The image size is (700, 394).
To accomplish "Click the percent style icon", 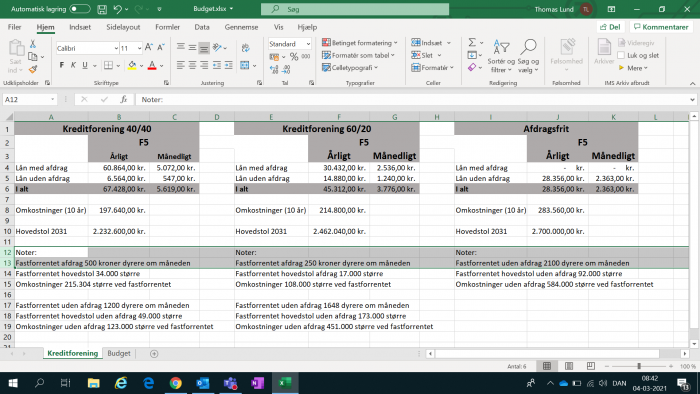I will [x=294, y=57].
